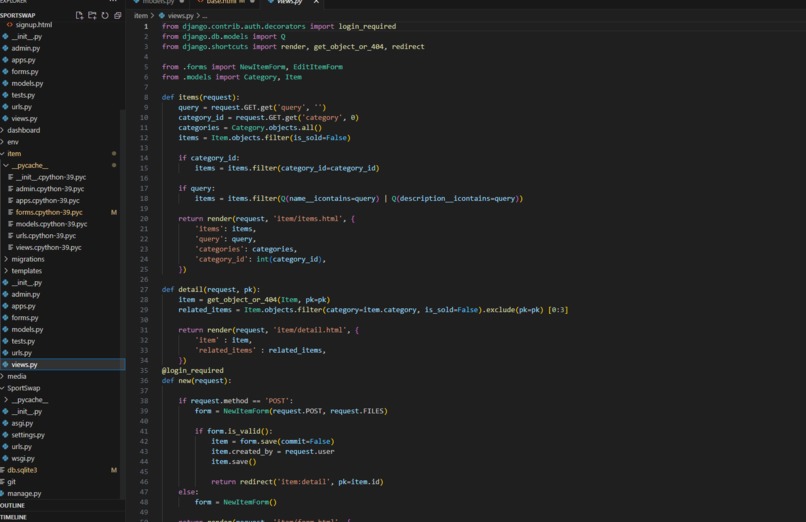Collapse the item folder
Screen dimensions: 806x522
pyautogui.click(x=14, y=154)
